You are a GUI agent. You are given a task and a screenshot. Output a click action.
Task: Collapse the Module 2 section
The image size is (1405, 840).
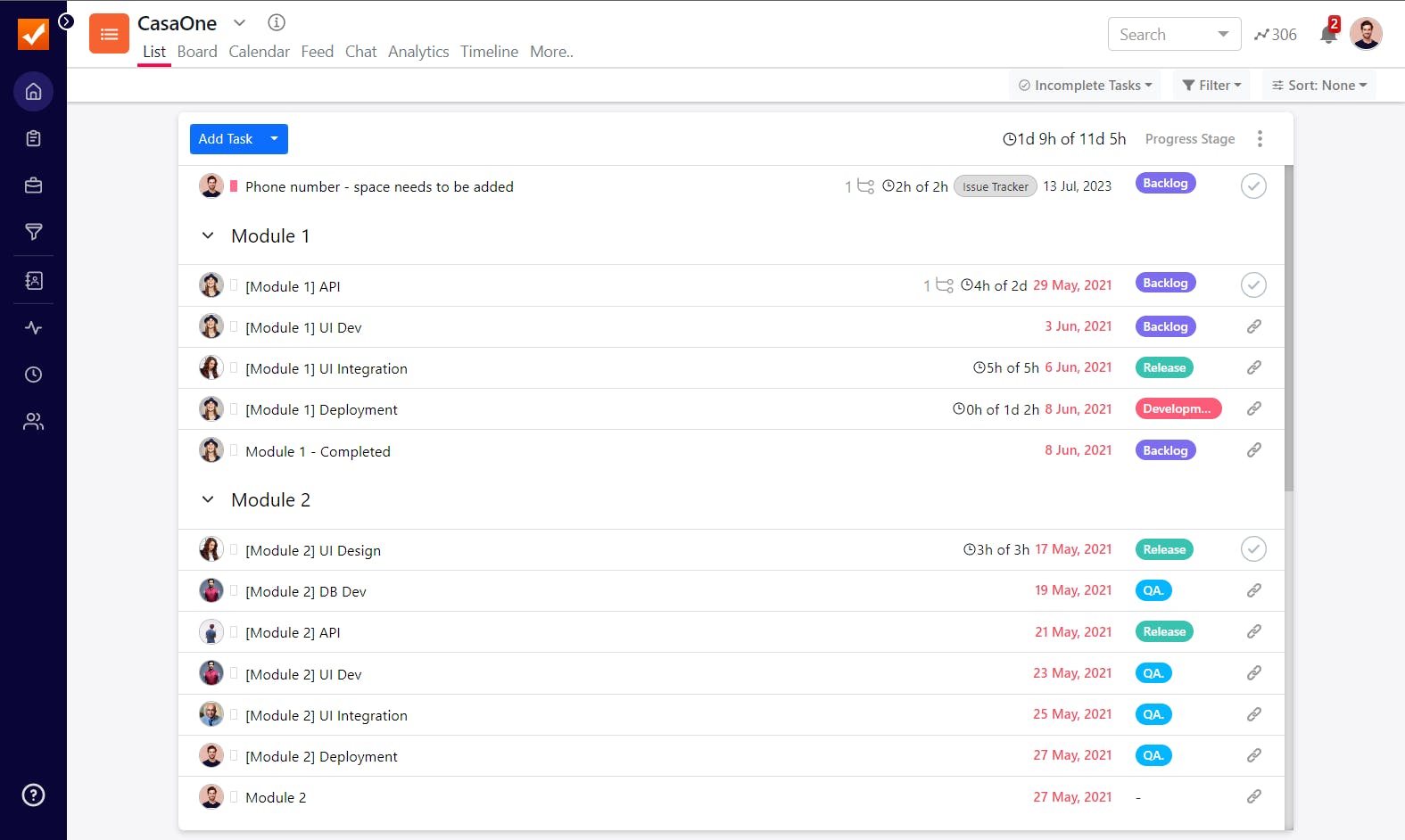[208, 499]
